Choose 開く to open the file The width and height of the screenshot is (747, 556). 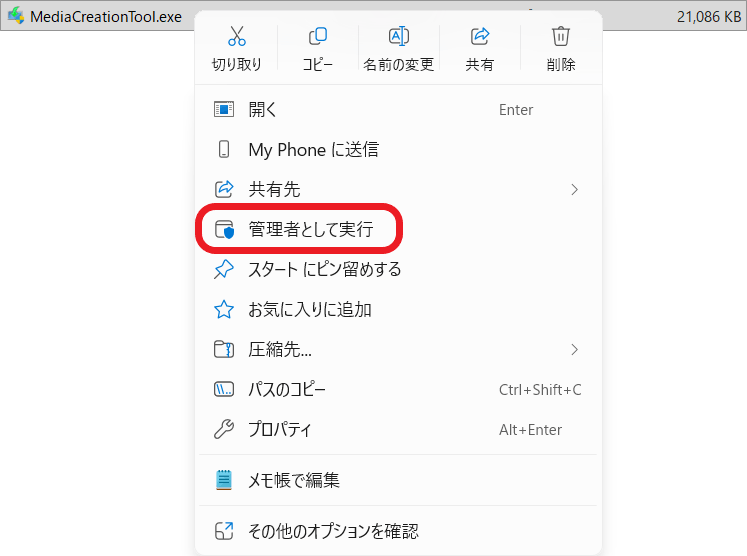(x=263, y=110)
